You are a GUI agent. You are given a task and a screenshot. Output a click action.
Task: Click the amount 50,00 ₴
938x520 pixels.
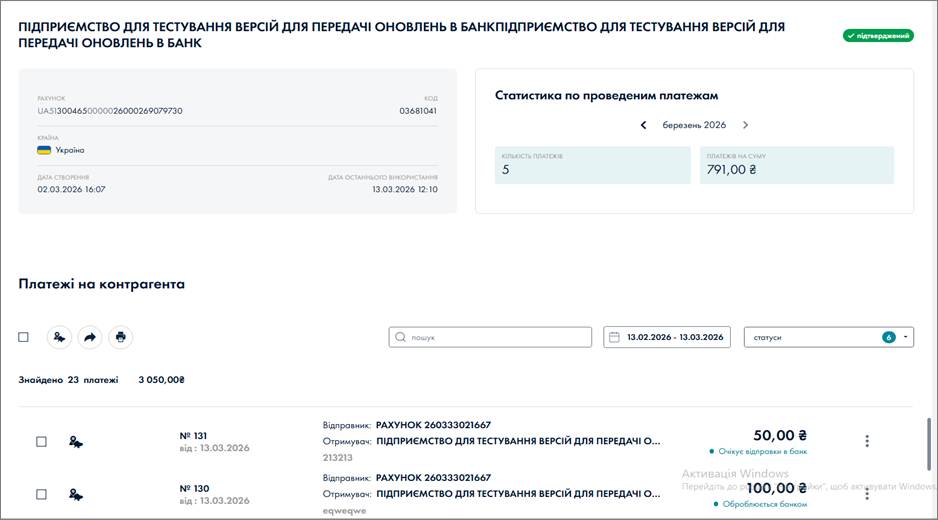[x=780, y=436]
